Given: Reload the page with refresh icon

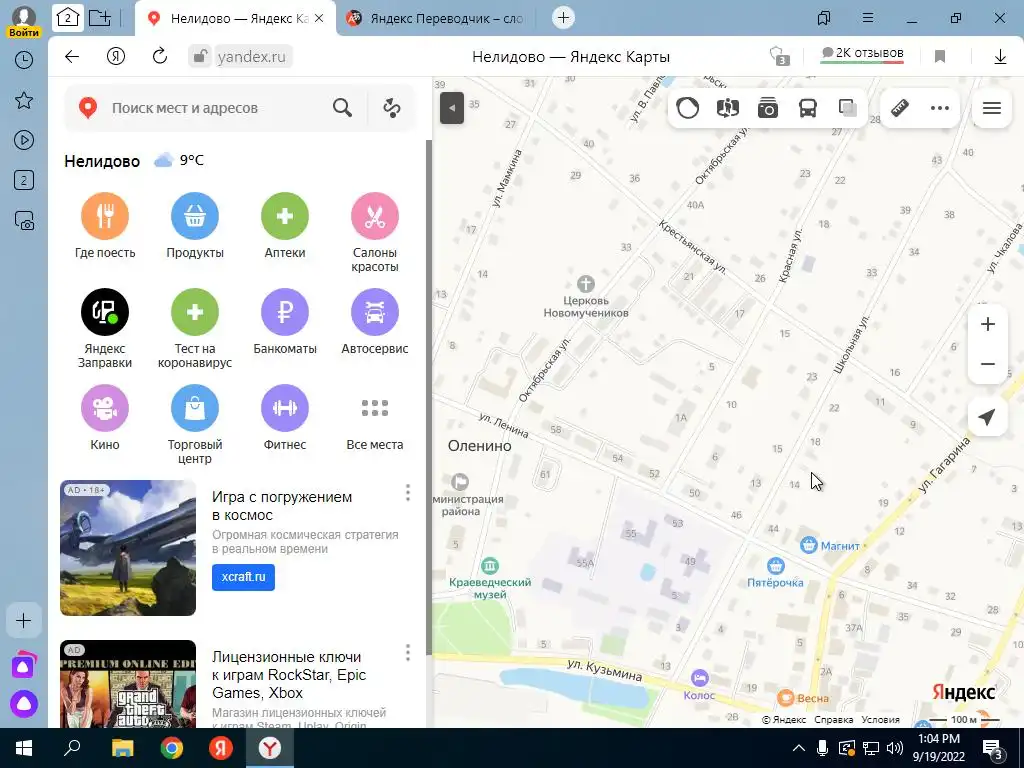Looking at the screenshot, I should [160, 57].
